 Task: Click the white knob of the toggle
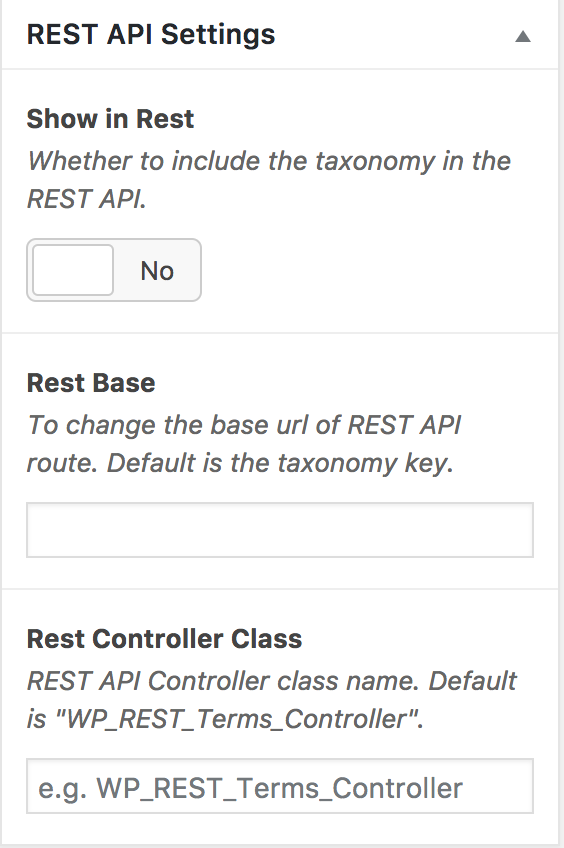(73, 270)
